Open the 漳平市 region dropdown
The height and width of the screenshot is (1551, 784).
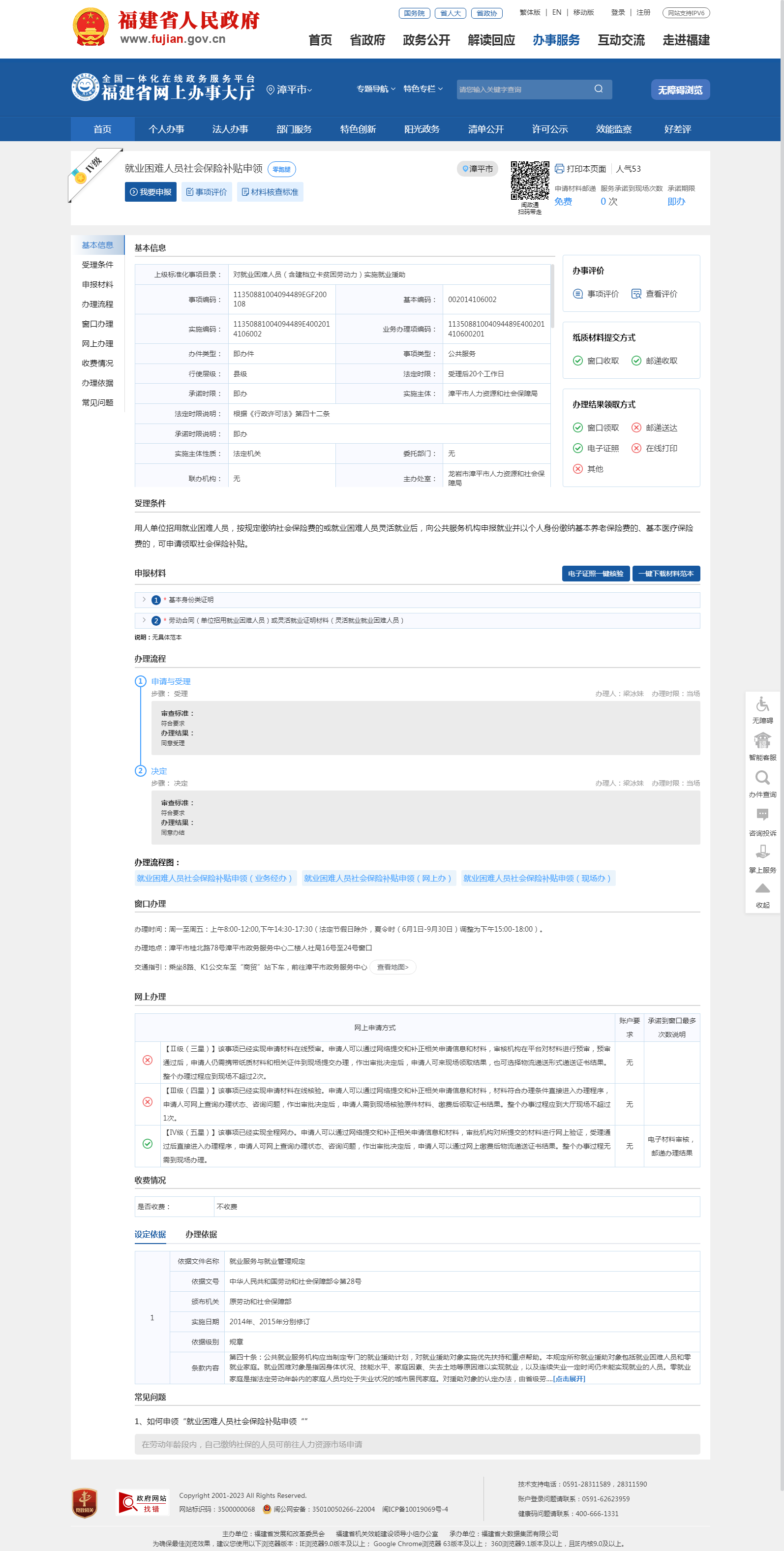[x=290, y=90]
